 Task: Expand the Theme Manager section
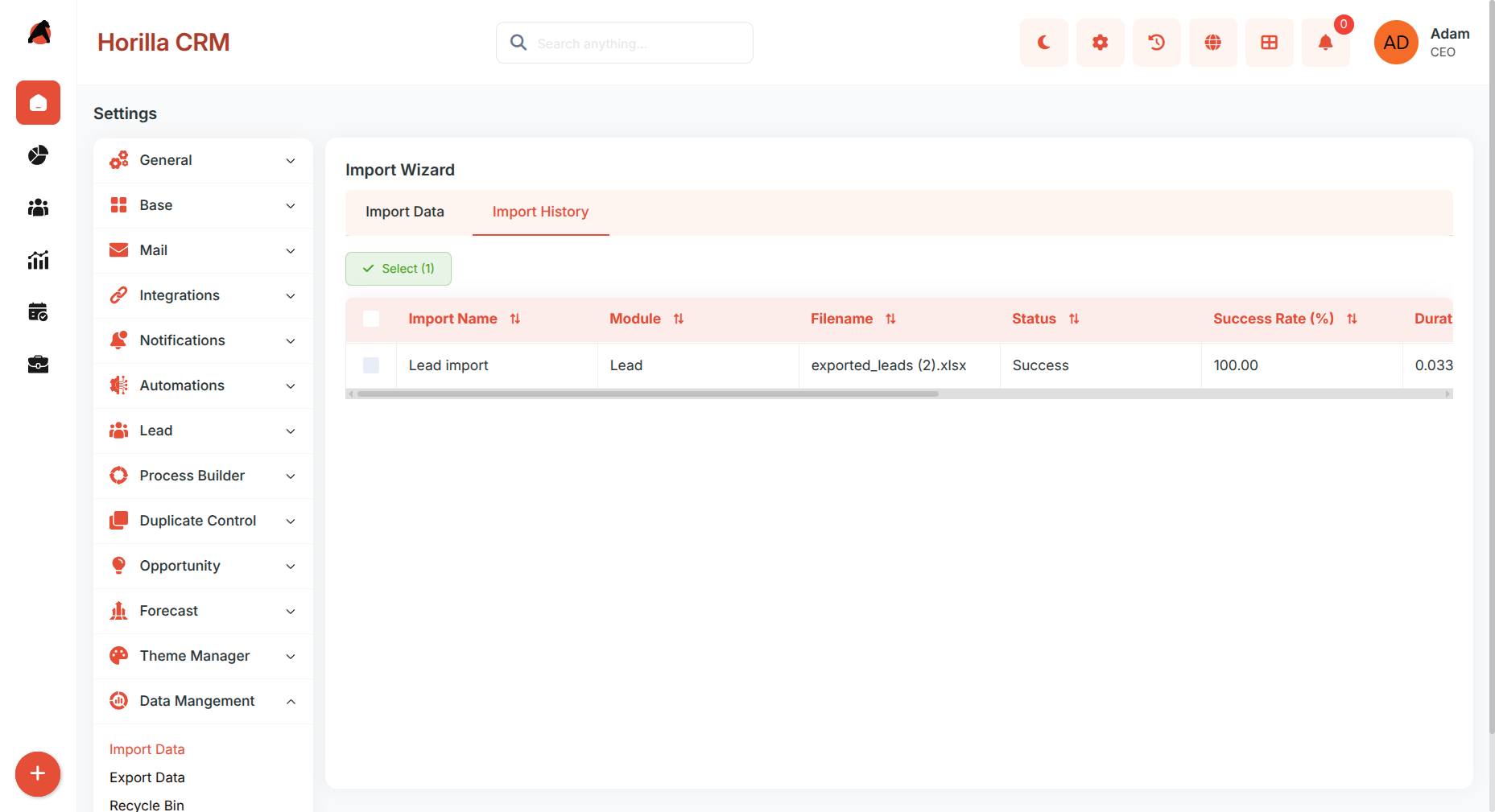point(203,656)
